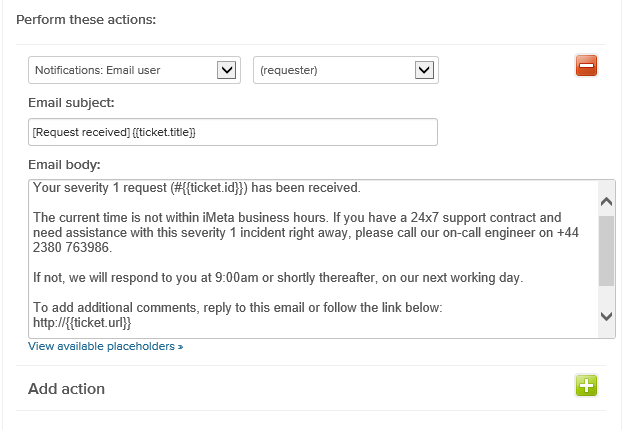Click the email body scrollbar thumb
Screen dimensions: 629x430
606,251
